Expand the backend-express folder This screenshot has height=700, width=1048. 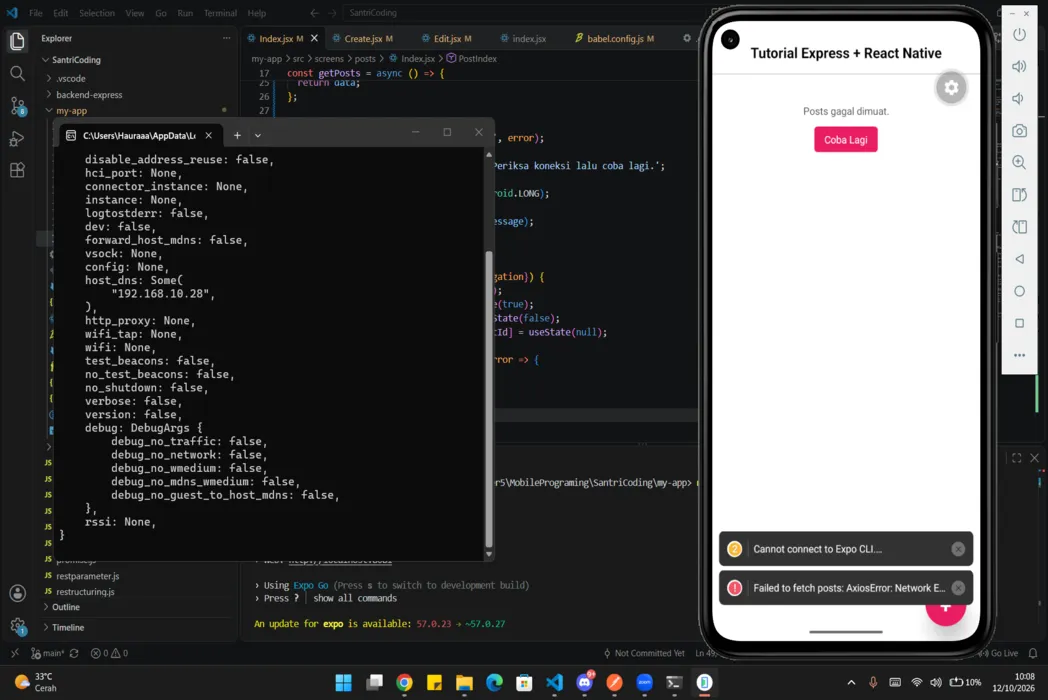click(x=89, y=95)
